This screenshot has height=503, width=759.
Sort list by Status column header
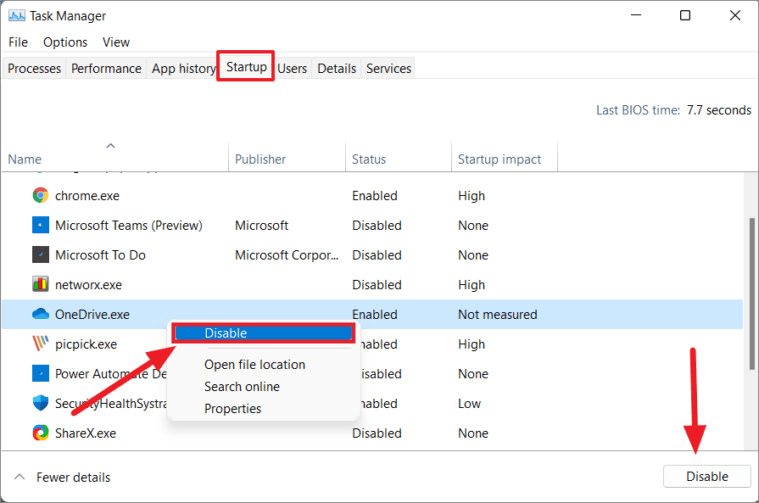(x=369, y=159)
